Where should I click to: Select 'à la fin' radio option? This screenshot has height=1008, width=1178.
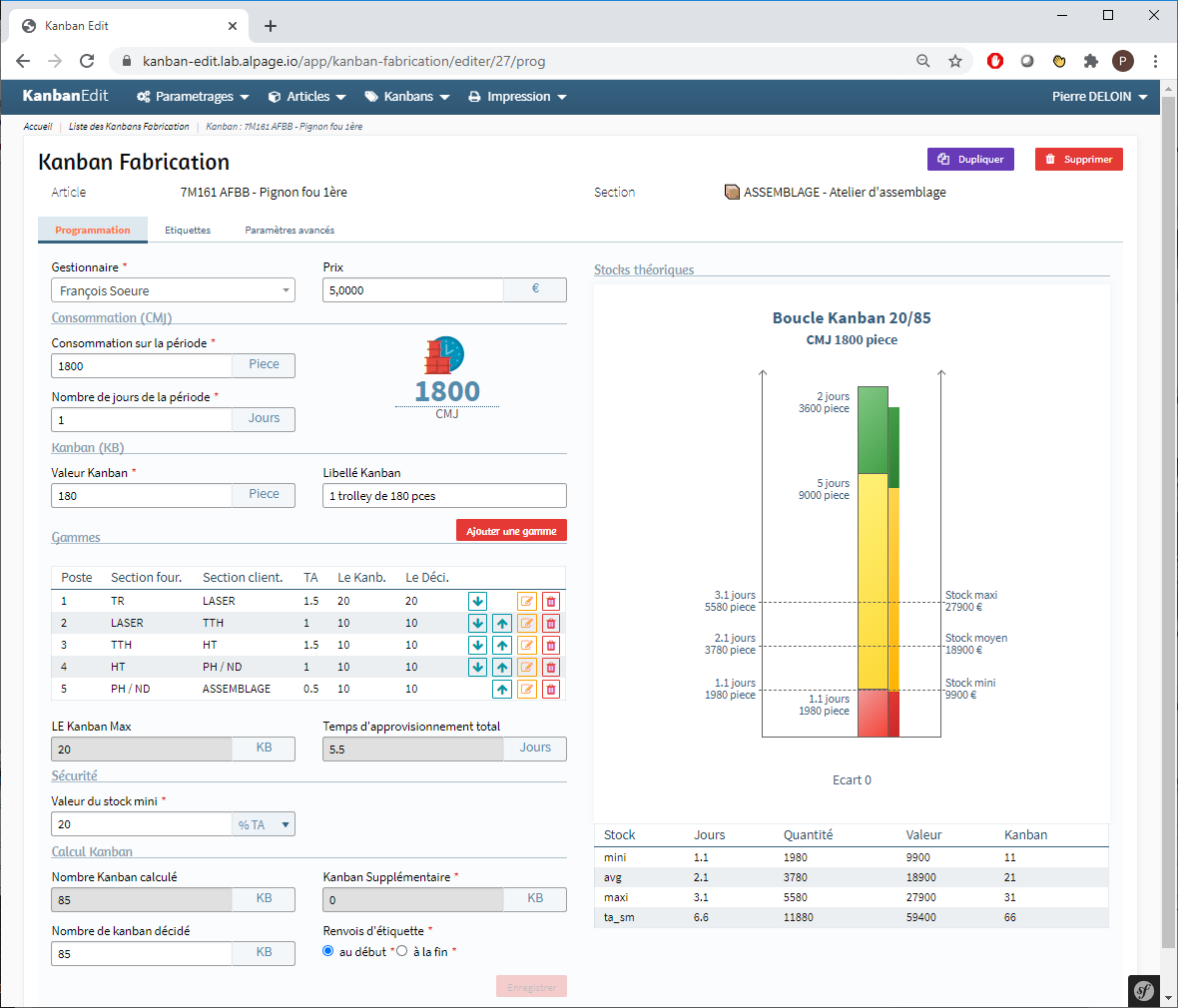pos(402,951)
